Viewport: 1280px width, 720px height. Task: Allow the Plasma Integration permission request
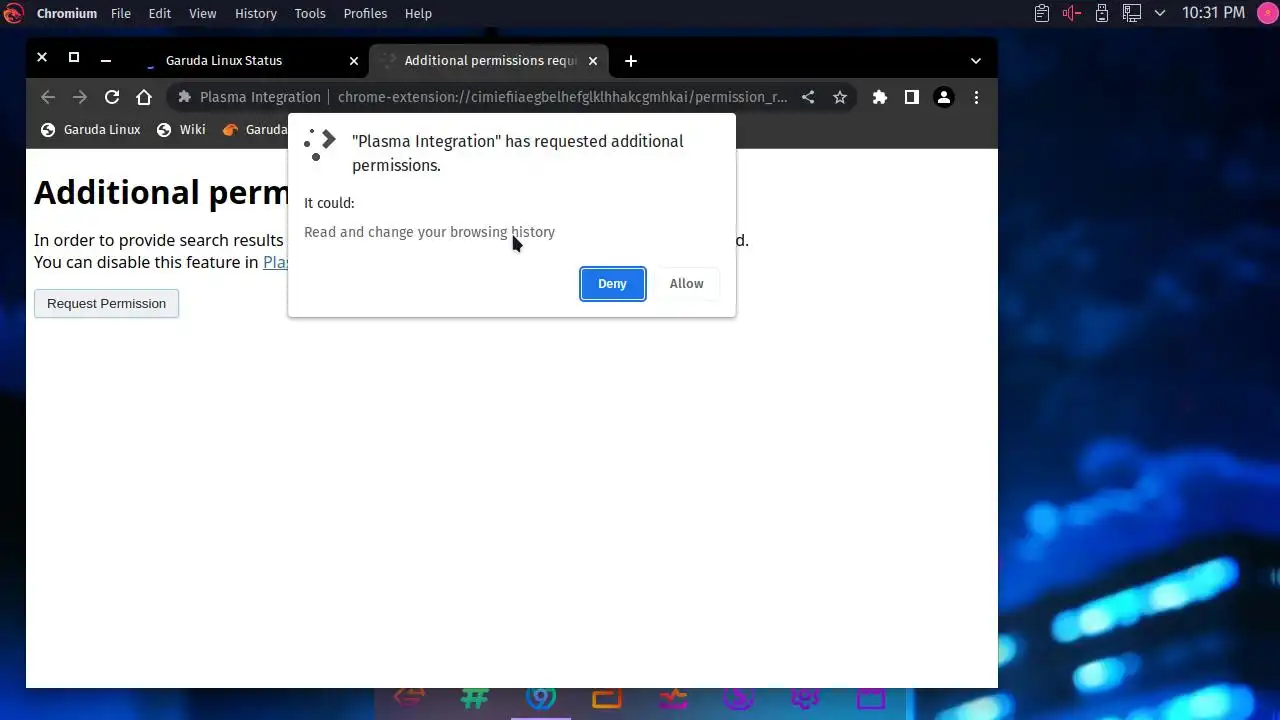tap(686, 284)
